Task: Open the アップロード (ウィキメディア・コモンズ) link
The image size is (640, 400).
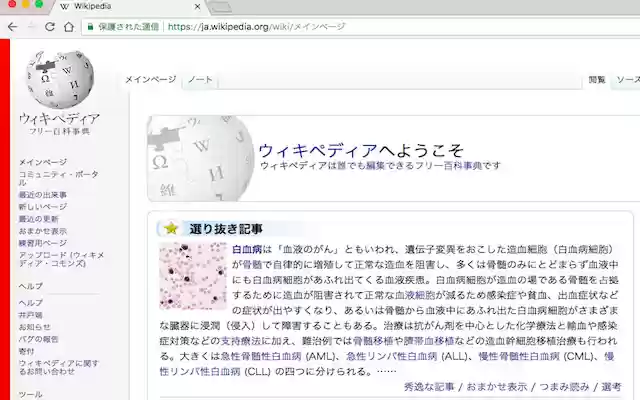Action: coord(61,259)
